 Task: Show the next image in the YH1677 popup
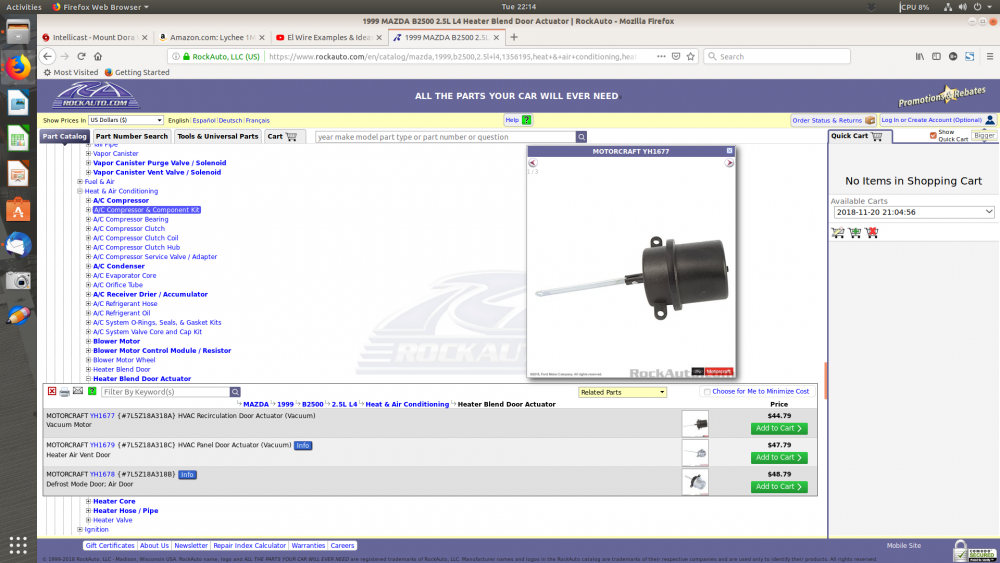tap(729, 163)
